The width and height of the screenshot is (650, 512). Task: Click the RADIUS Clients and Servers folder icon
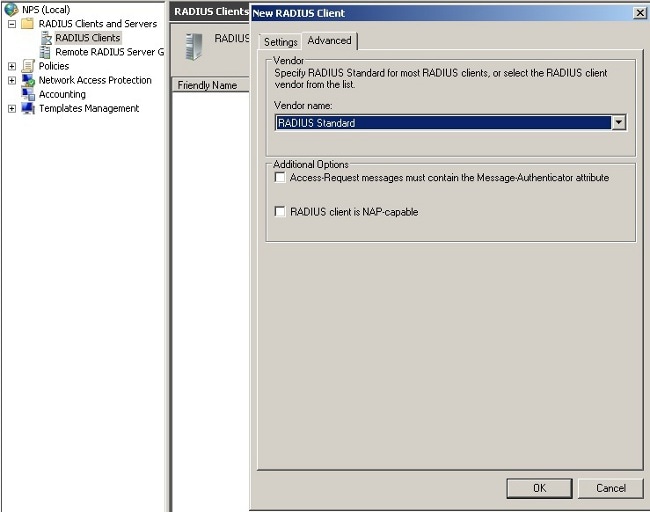(x=28, y=24)
